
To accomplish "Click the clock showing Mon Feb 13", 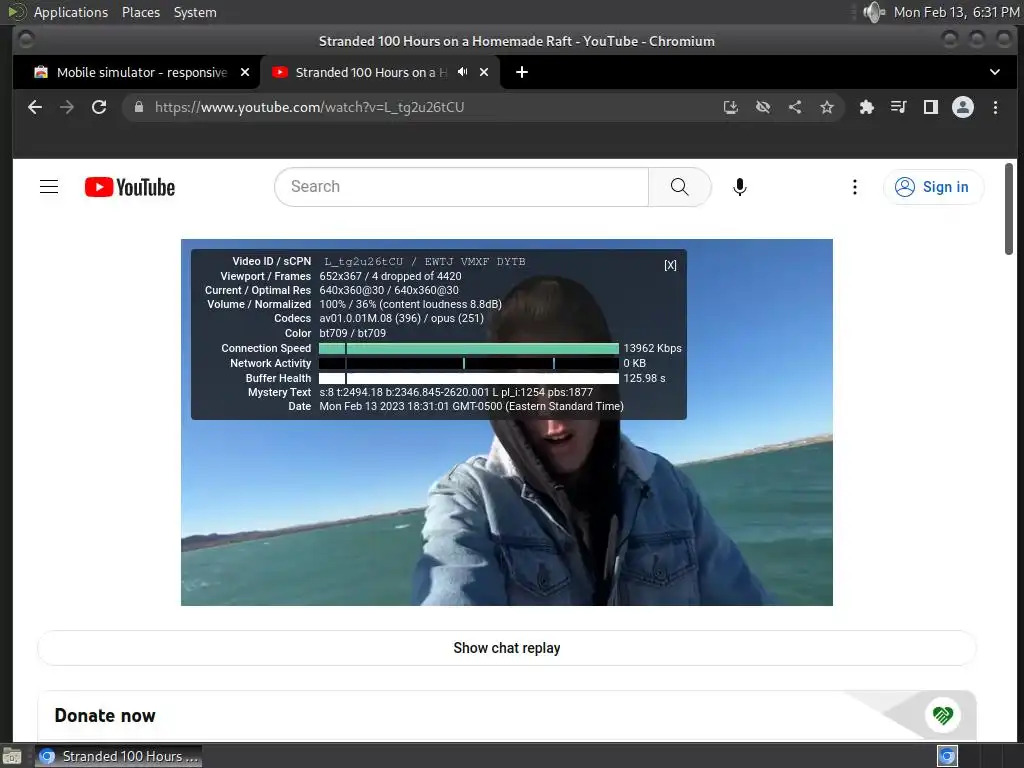I will pyautogui.click(x=956, y=12).
